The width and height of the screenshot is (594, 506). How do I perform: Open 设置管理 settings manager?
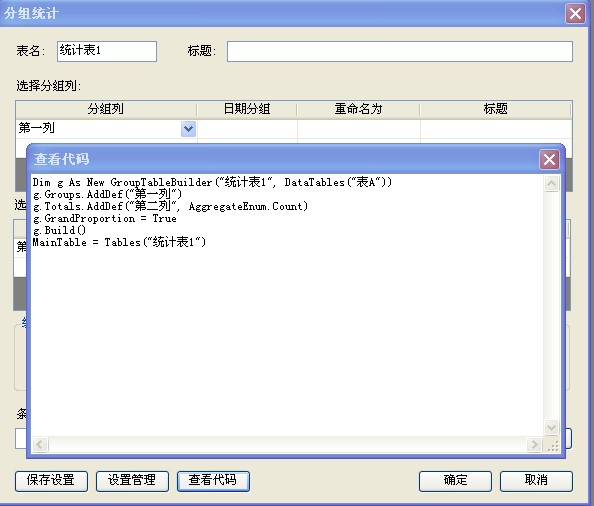pyautogui.click(x=132, y=481)
